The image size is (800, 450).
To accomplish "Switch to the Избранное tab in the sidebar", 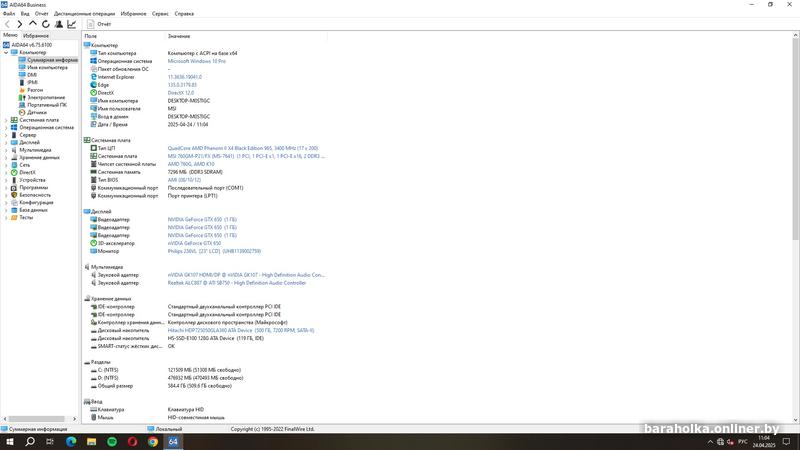I will 36,36.
